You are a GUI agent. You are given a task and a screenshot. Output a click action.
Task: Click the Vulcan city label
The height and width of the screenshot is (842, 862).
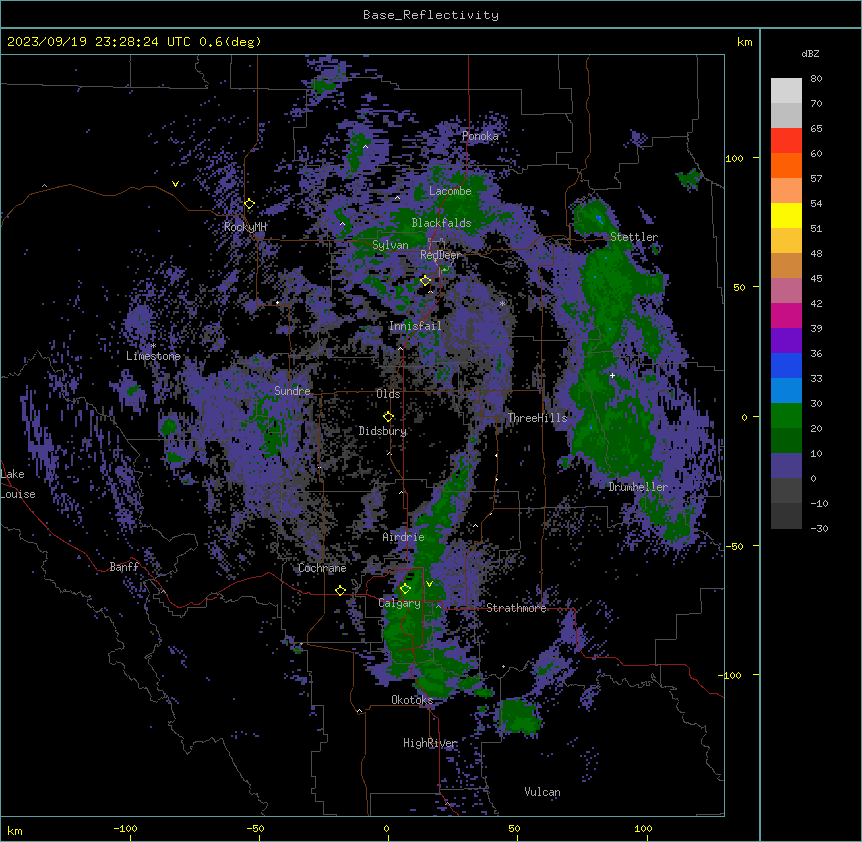pos(542,792)
